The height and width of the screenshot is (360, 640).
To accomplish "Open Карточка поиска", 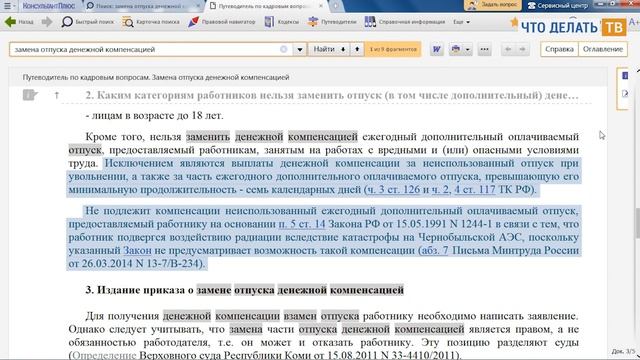I will (x=151, y=22).
